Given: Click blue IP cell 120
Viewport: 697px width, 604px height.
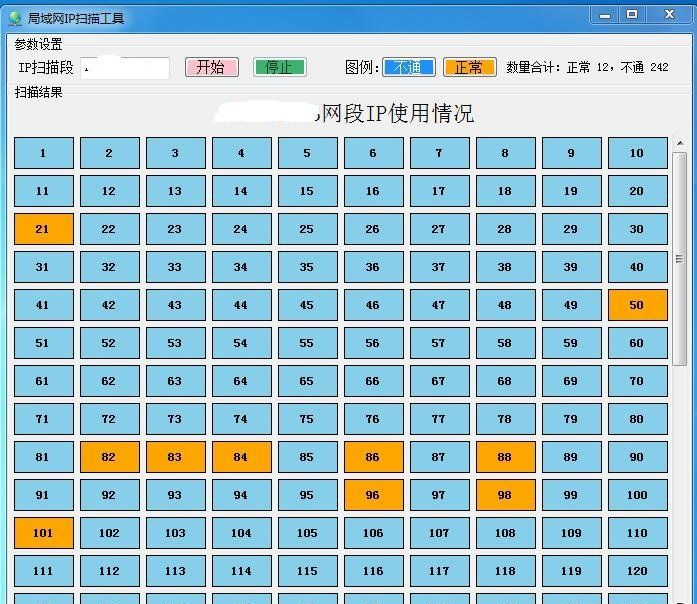Looking at the screenshot, I should click(x=637, y=571).
